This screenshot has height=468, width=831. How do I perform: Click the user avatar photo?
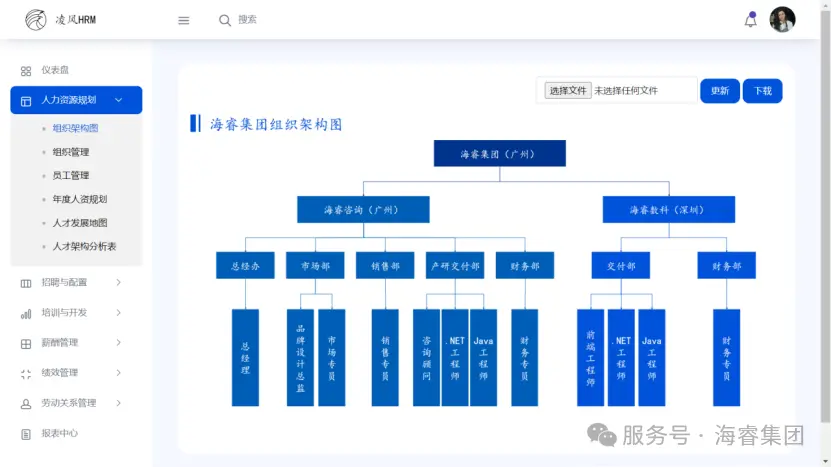pos(782,20)
